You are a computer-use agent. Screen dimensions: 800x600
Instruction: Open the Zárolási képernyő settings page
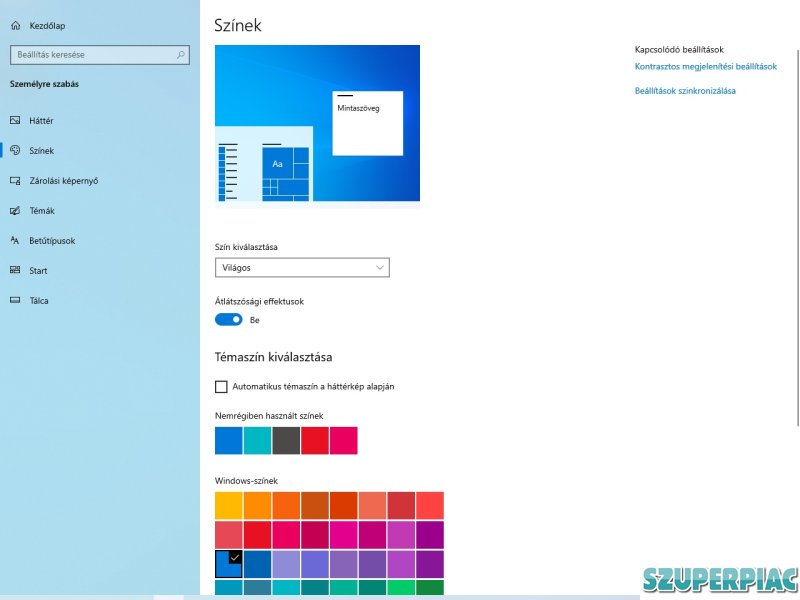pos(64,181)
